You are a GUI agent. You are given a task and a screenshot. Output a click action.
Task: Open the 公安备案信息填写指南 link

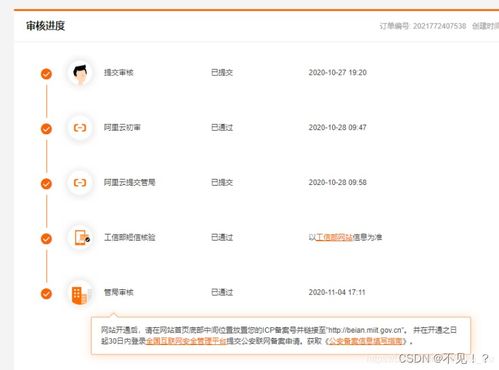coord(366,341)
